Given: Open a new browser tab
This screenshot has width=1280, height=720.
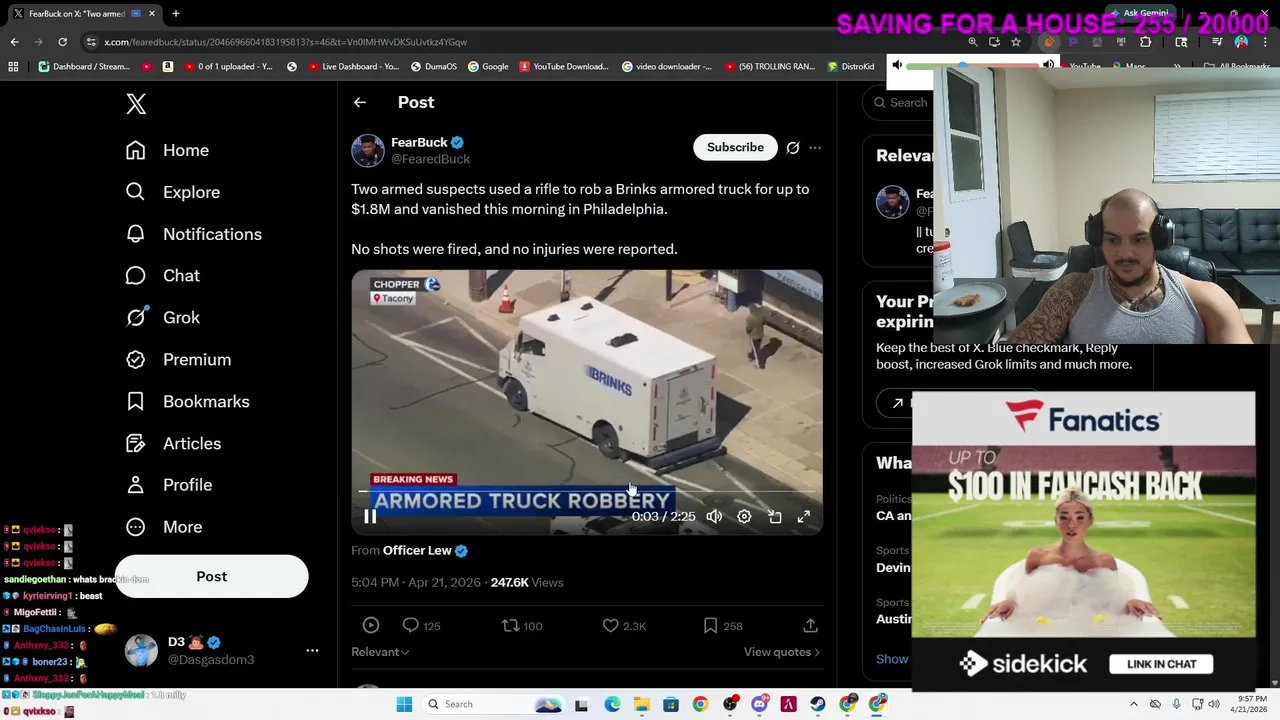Looking at the screenshot, I should click(x=175, y=14).
